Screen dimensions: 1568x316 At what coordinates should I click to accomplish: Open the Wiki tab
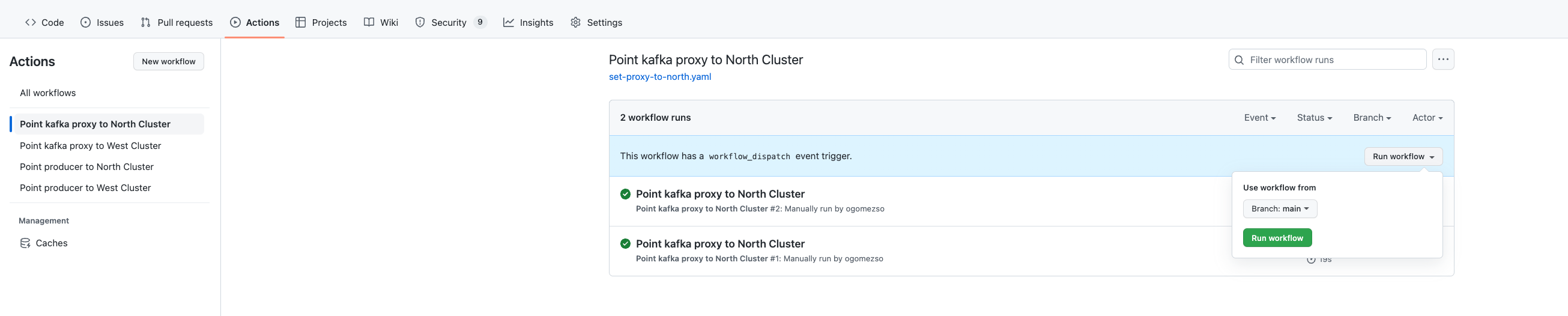click(381, 22)
